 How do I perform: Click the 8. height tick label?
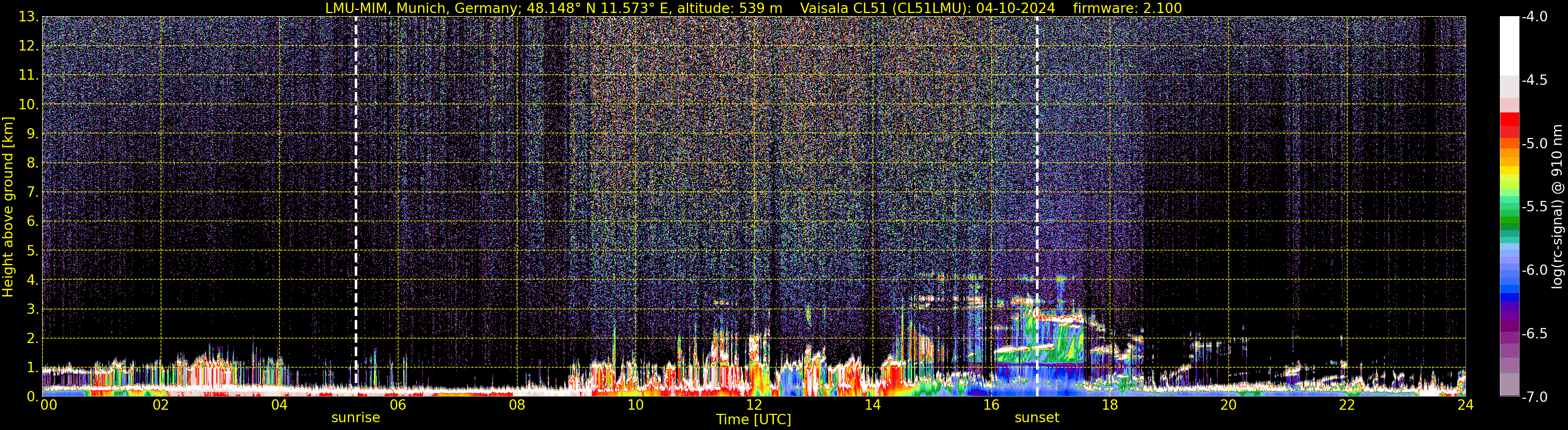tap(32, 162)
